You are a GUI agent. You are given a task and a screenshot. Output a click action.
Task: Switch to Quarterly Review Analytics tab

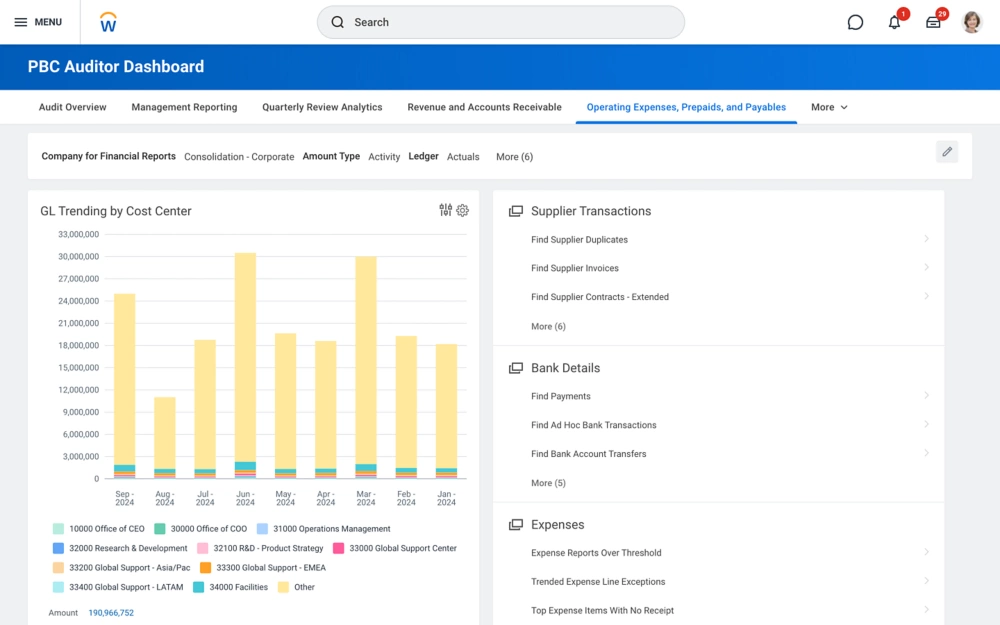(x=322, y=107)
